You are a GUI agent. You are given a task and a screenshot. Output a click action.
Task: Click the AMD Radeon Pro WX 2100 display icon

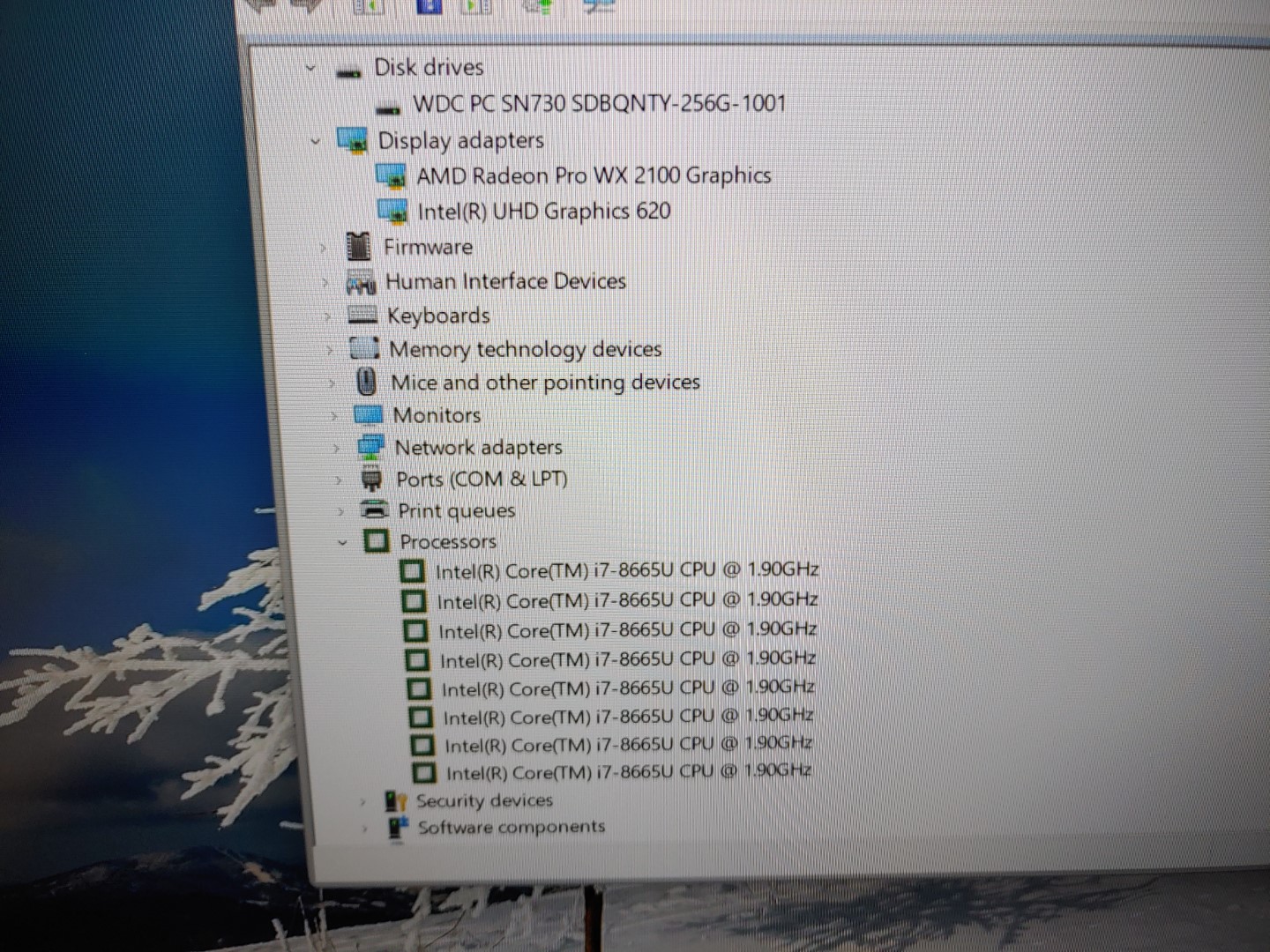click(392, 175)
